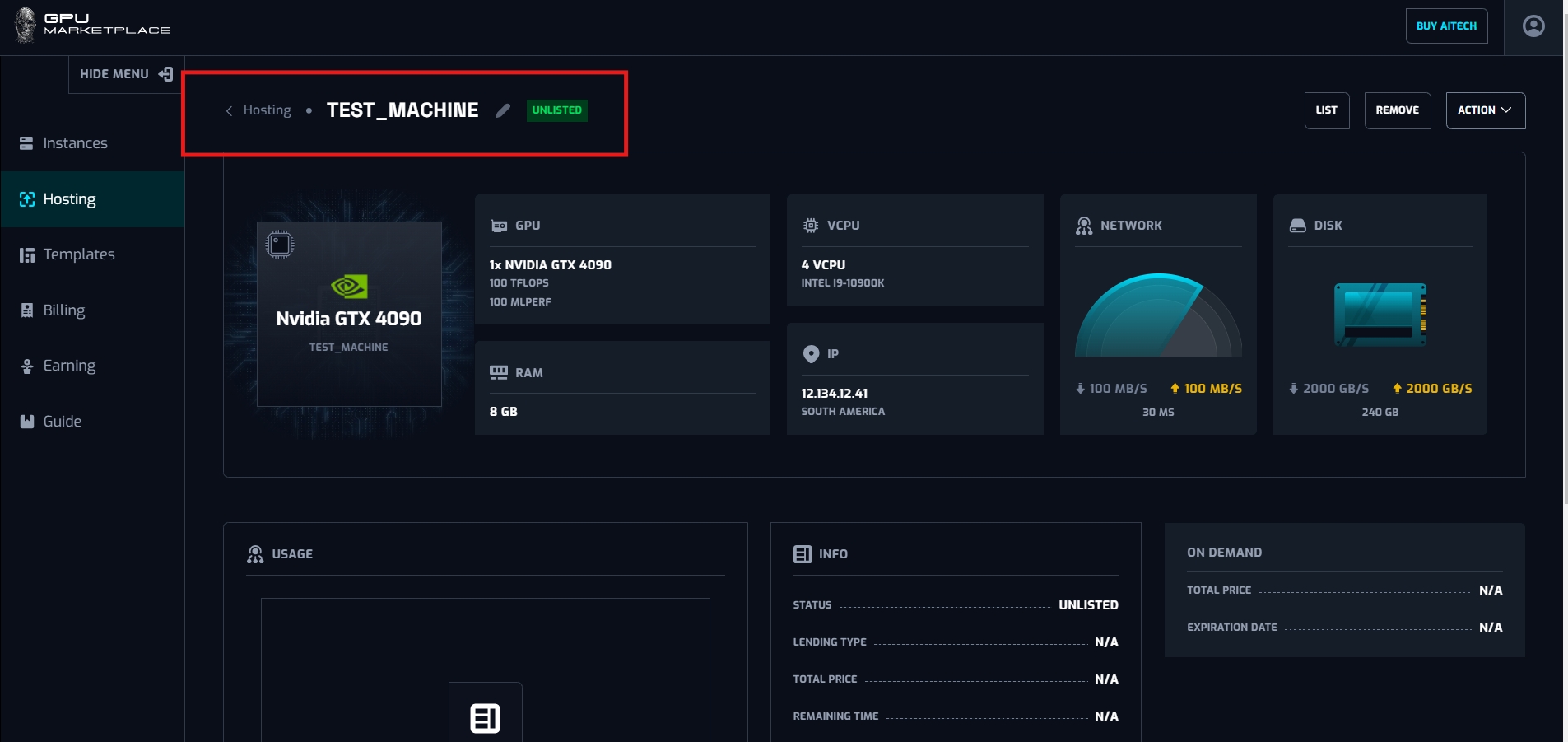Click the network speed gauge
This screenshot has height=742, width=1568.
1157,317
